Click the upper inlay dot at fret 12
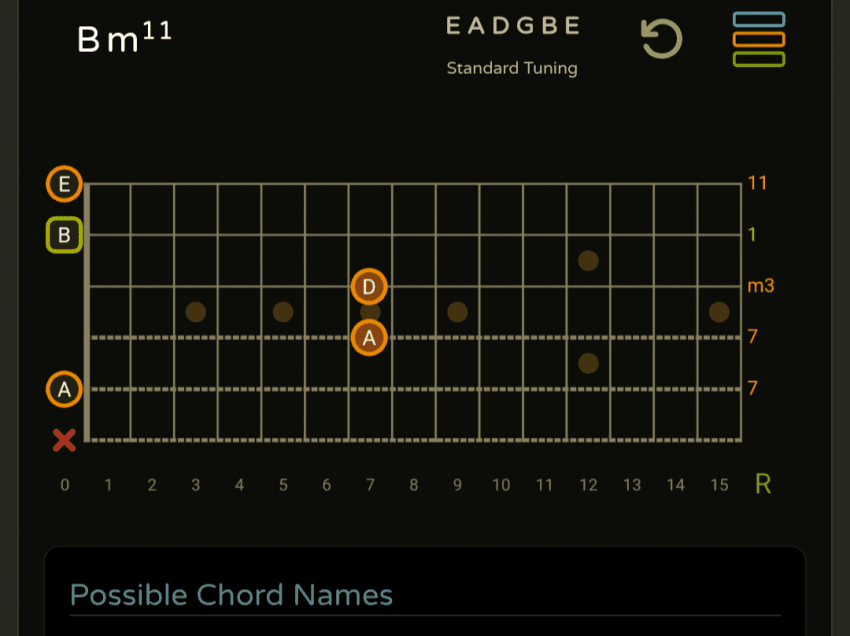 [x=588, y=261]
